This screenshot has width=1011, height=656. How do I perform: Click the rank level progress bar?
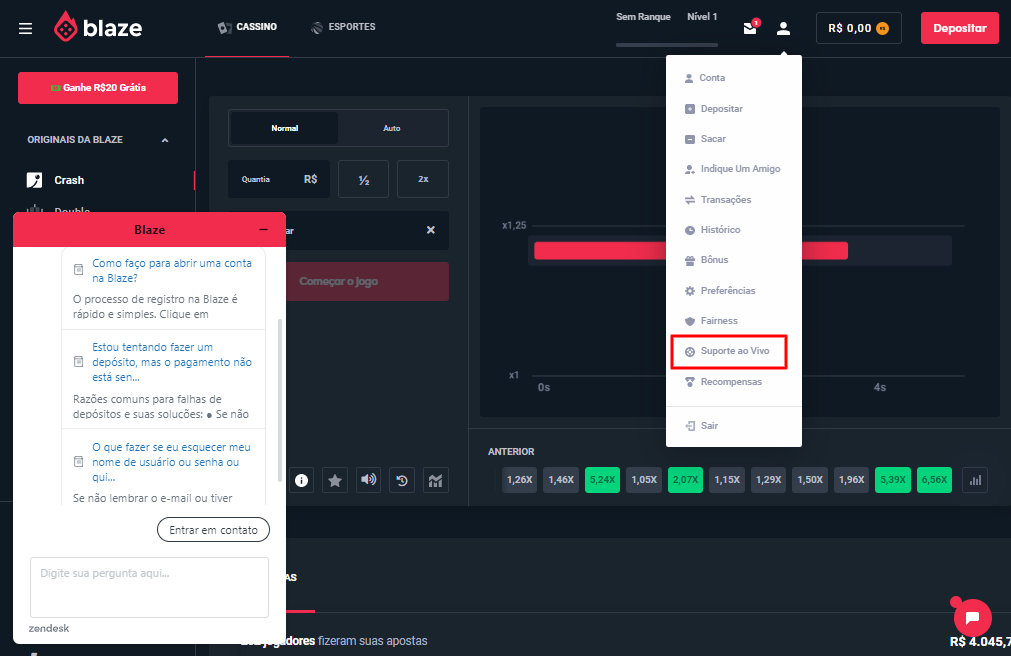(667, 45)
